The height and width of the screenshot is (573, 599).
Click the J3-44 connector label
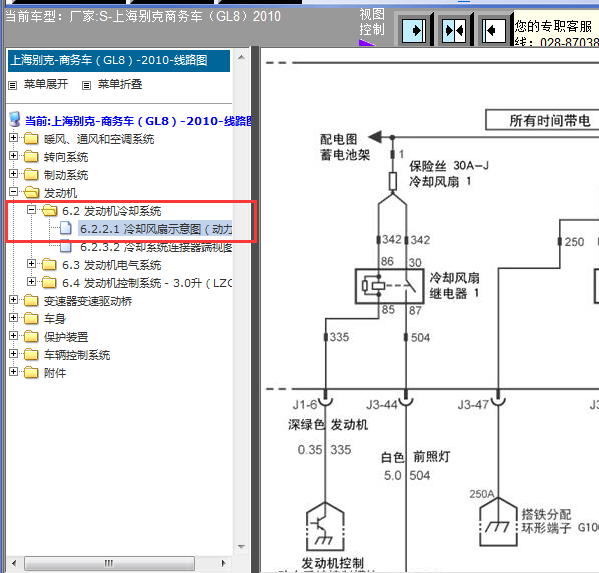click(382, 405)
